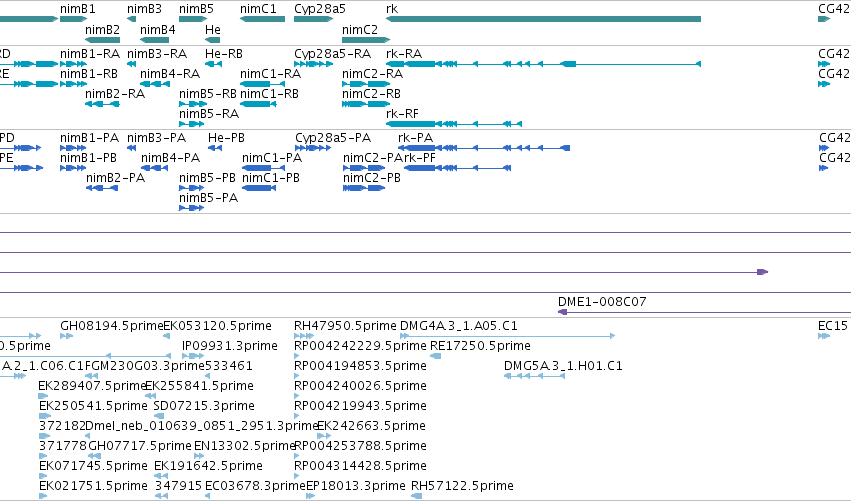
Task: Click the long rk gene bar
Action: [543, 19]
